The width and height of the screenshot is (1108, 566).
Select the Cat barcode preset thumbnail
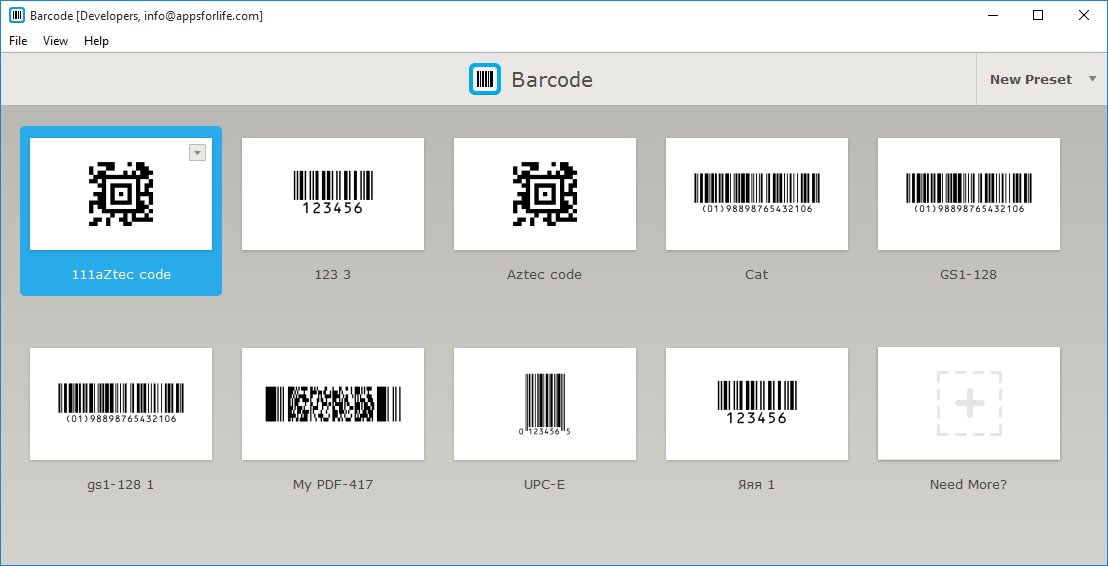pyautogui.click(x=757, y=194)
